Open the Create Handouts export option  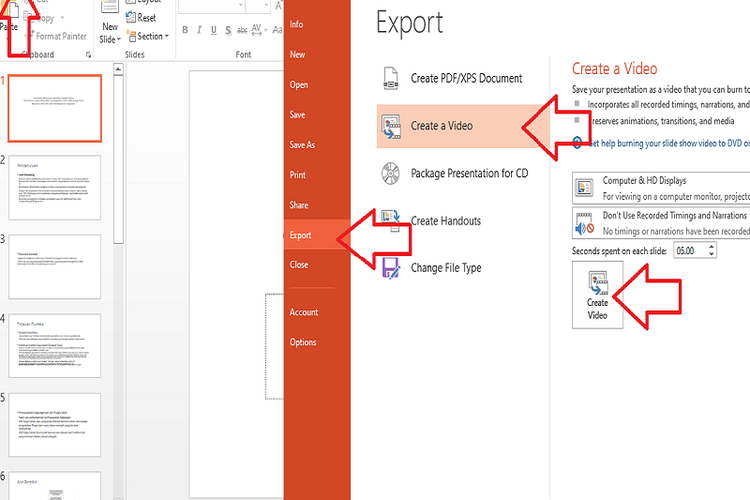445,220
